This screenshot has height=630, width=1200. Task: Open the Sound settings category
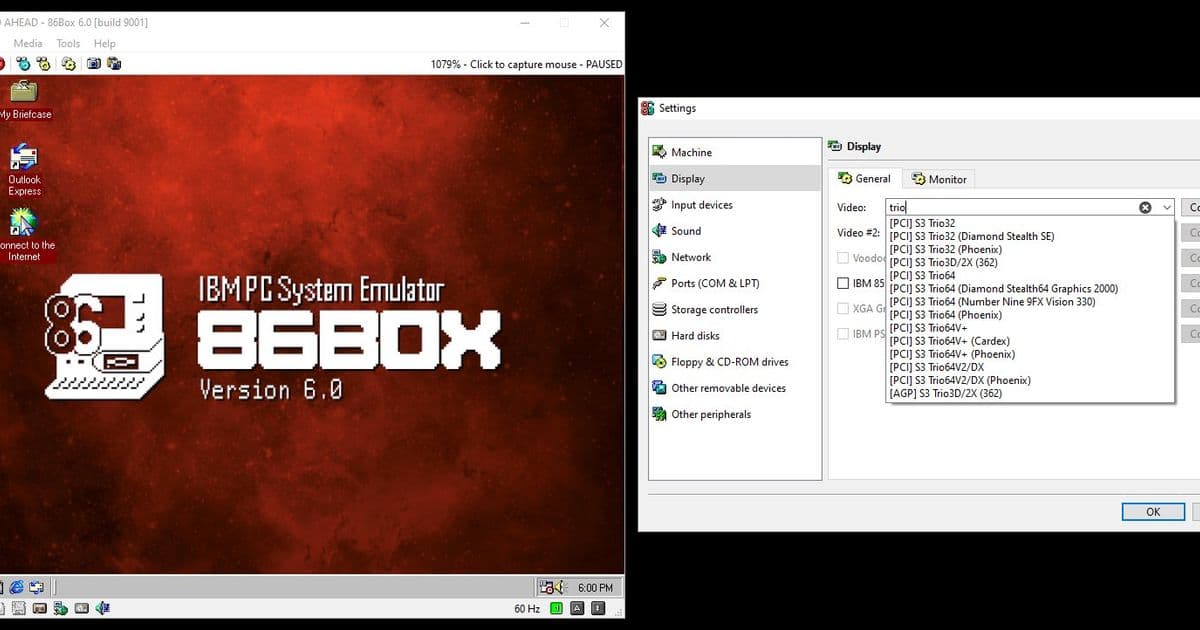735,231
